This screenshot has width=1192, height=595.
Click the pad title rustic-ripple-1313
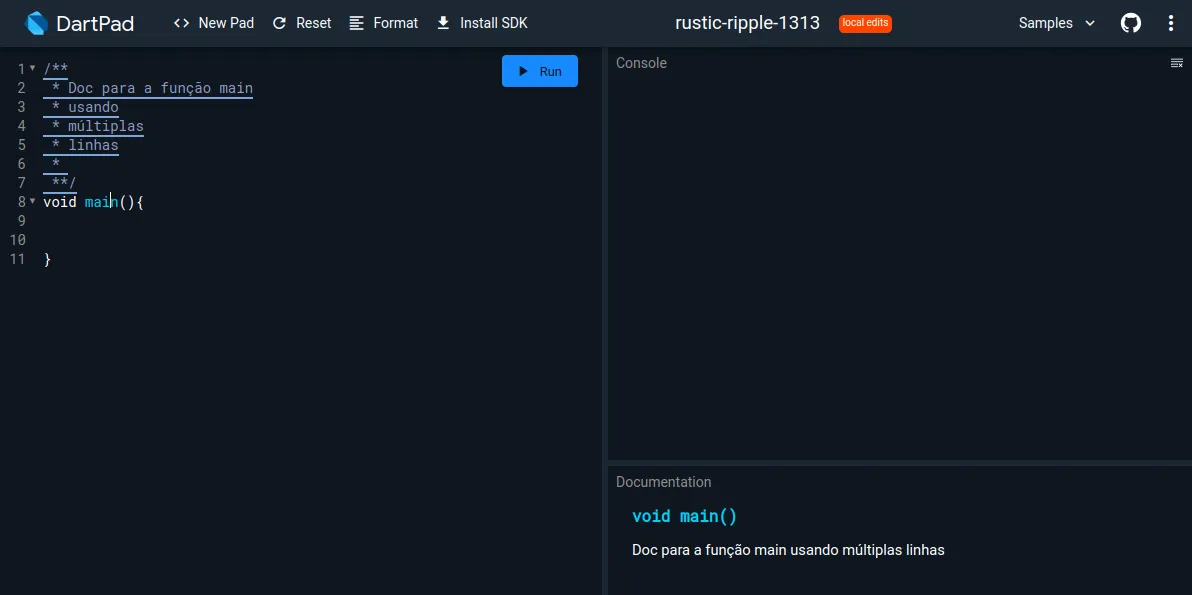[747, 24]
